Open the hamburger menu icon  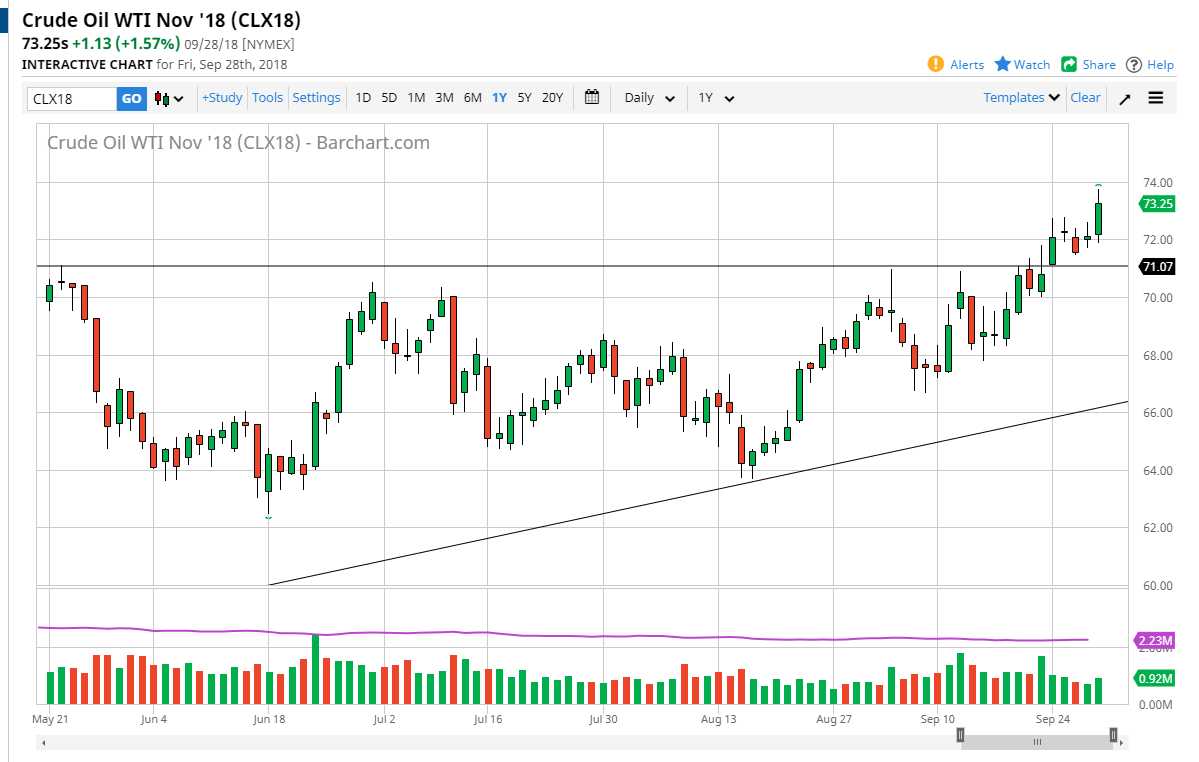point(1156,97)
